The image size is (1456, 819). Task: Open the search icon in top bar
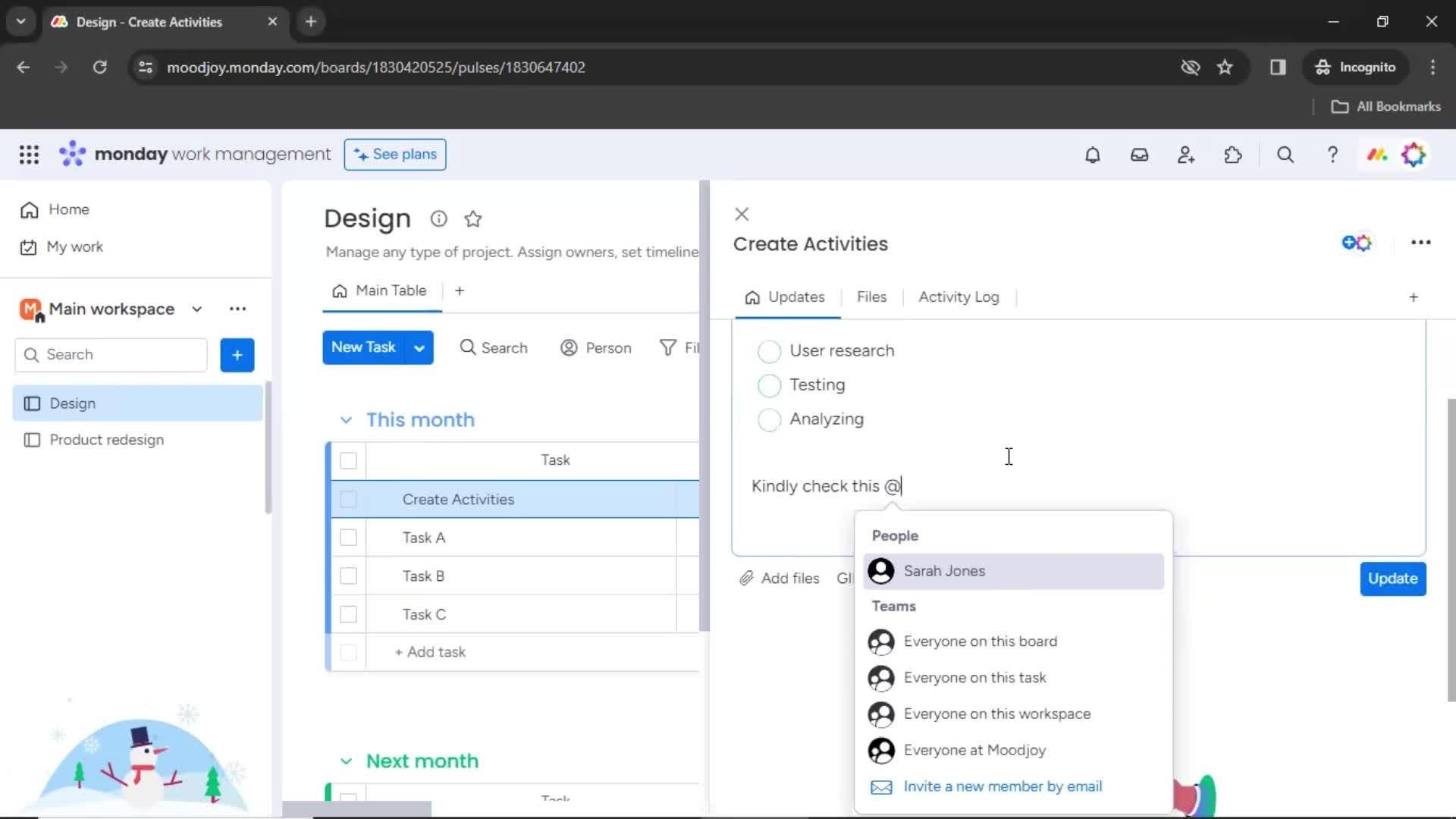(x=1285, y=155)
